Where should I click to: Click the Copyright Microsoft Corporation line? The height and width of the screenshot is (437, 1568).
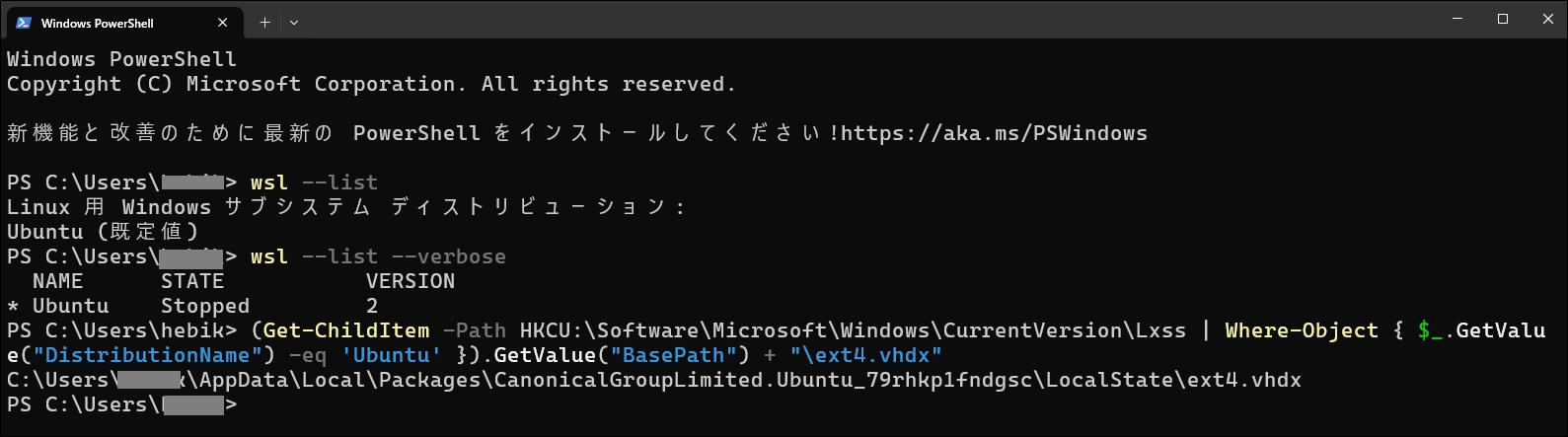[x=371, y=84]
